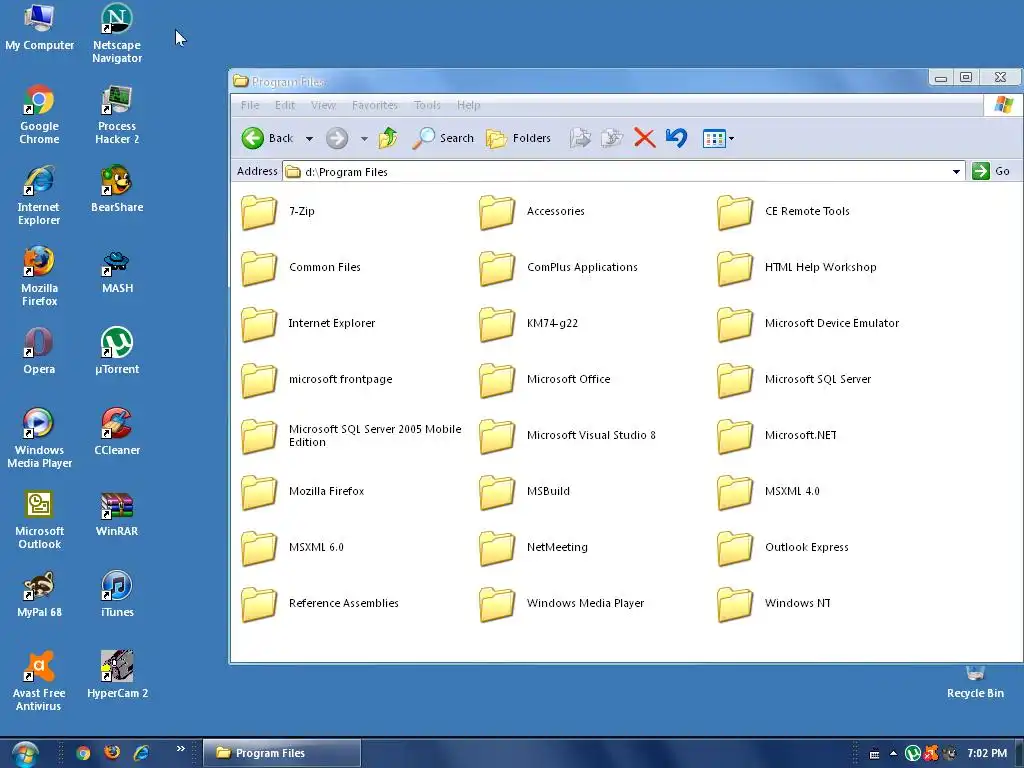Select the Internet Explorer folder

coord(308,324)
